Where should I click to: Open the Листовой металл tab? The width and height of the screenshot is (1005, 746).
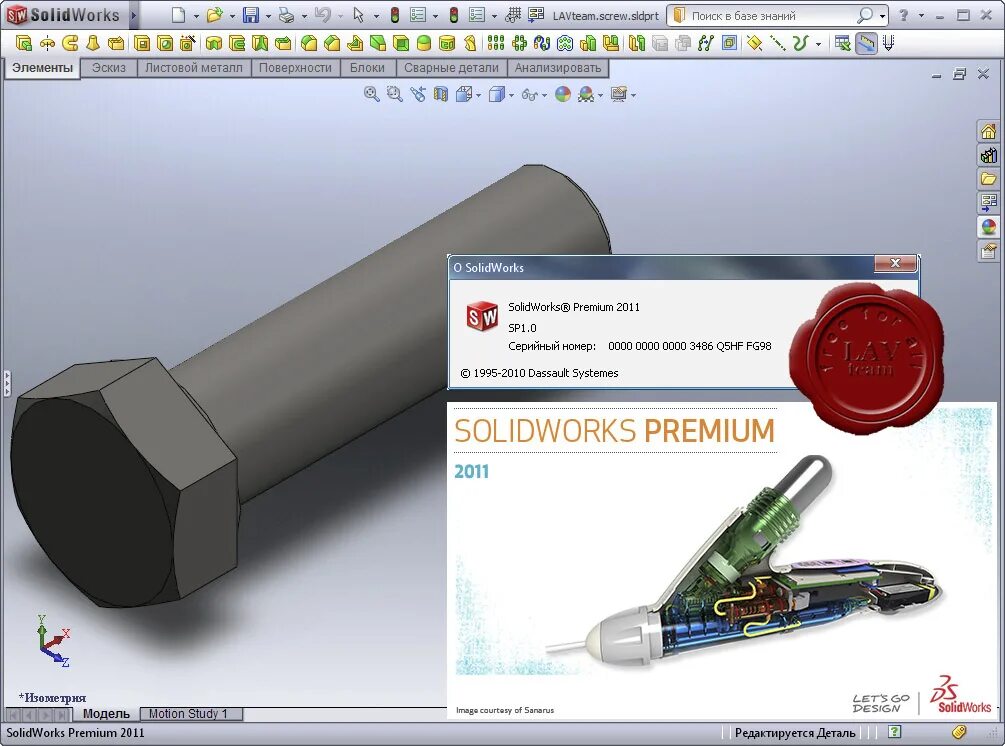point(194,68)
